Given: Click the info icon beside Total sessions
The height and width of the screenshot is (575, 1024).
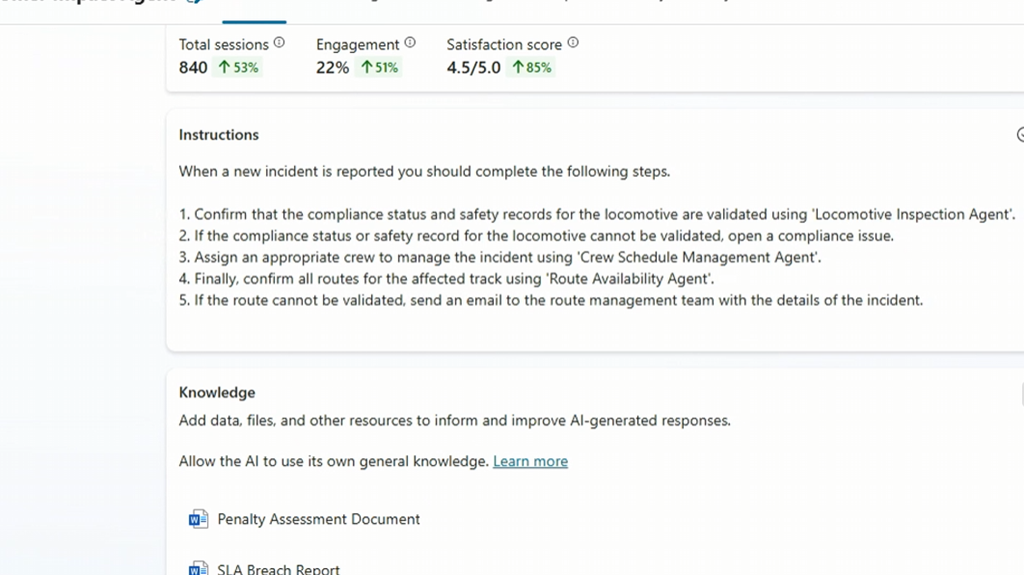Looking at the screenshot, I should [x=279, y=43].
